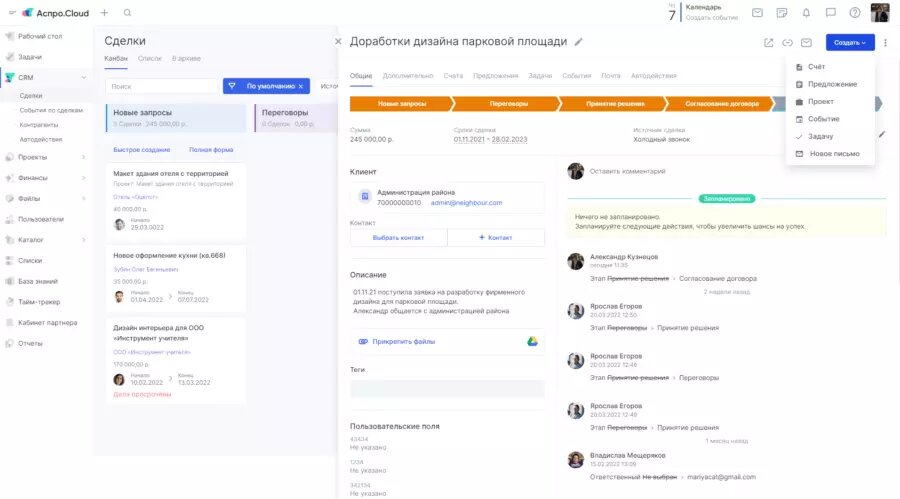This screenshot has height=499, width=900.
Task: Open Календарь widget in header
Action: (703, 7)
